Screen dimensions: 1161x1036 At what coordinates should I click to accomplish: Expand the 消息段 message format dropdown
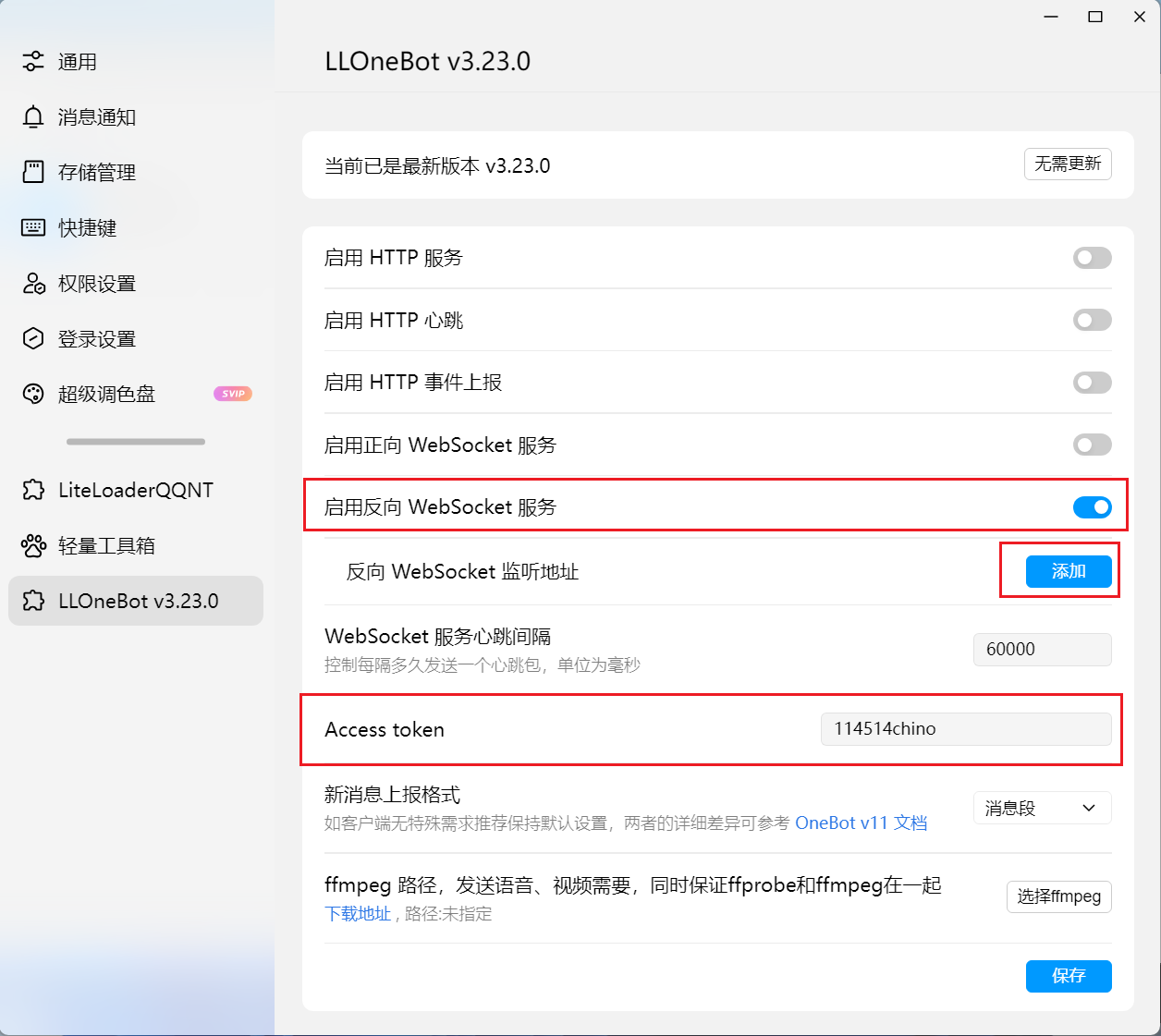(1043, 808)
